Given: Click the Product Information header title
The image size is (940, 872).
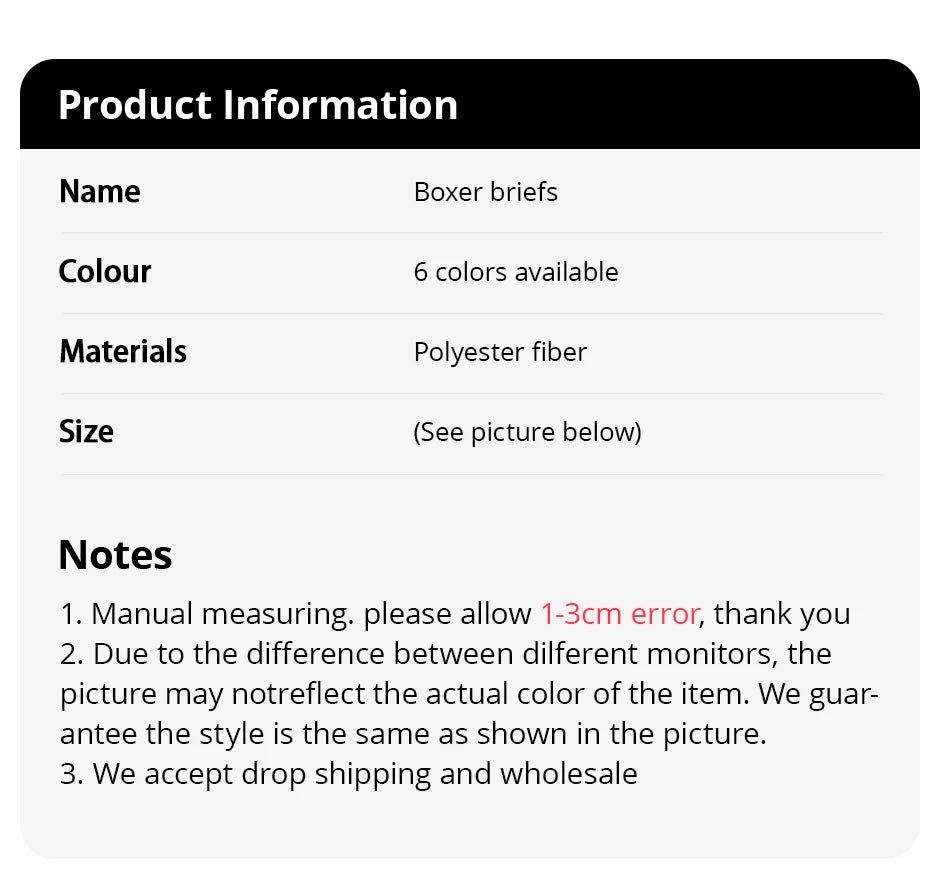Looking at the screenshot, I should pyautogui.click(x=258, y=105).
